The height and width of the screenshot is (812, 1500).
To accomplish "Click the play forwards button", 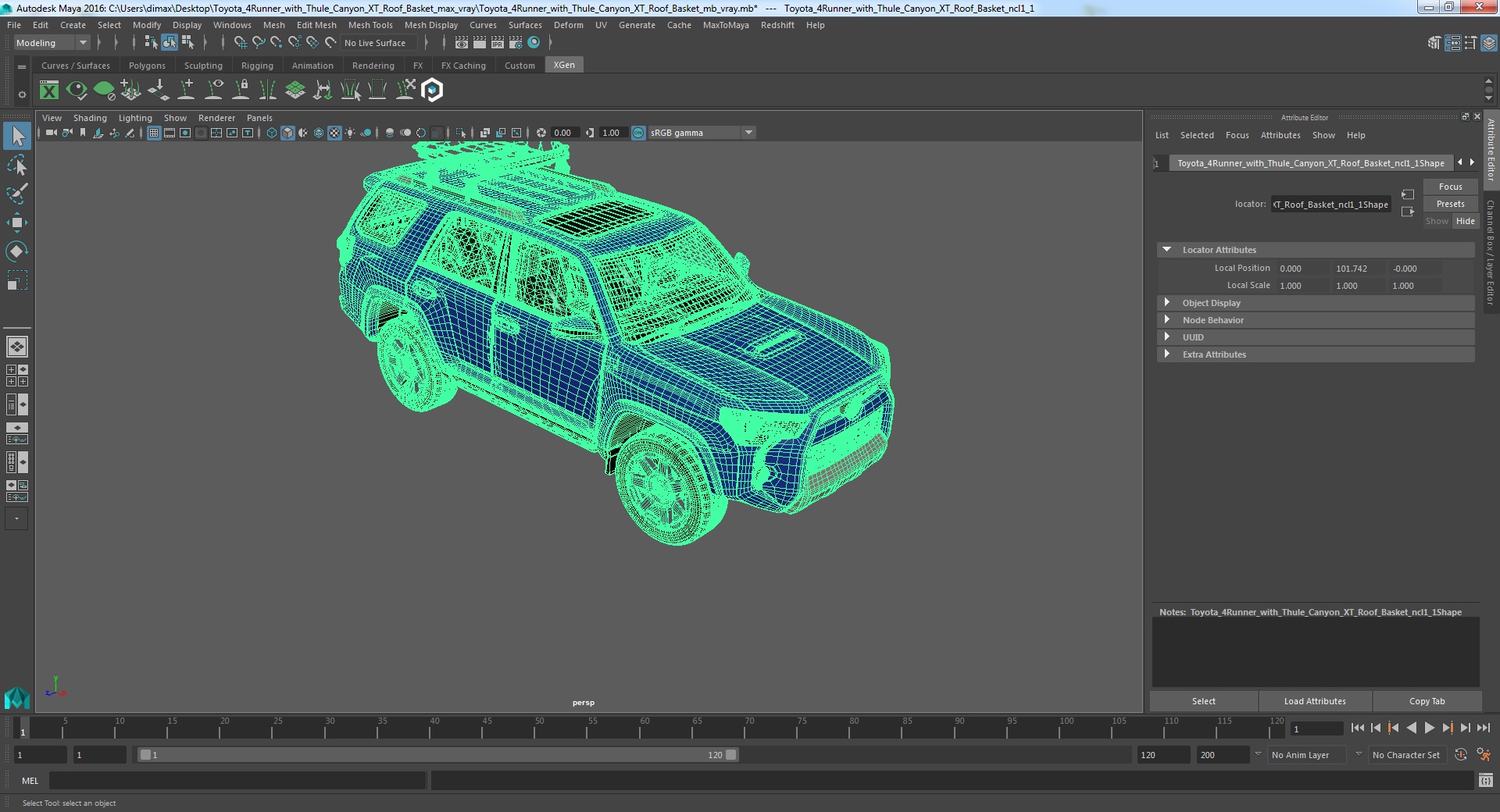I will click(x=1429, y=728).
